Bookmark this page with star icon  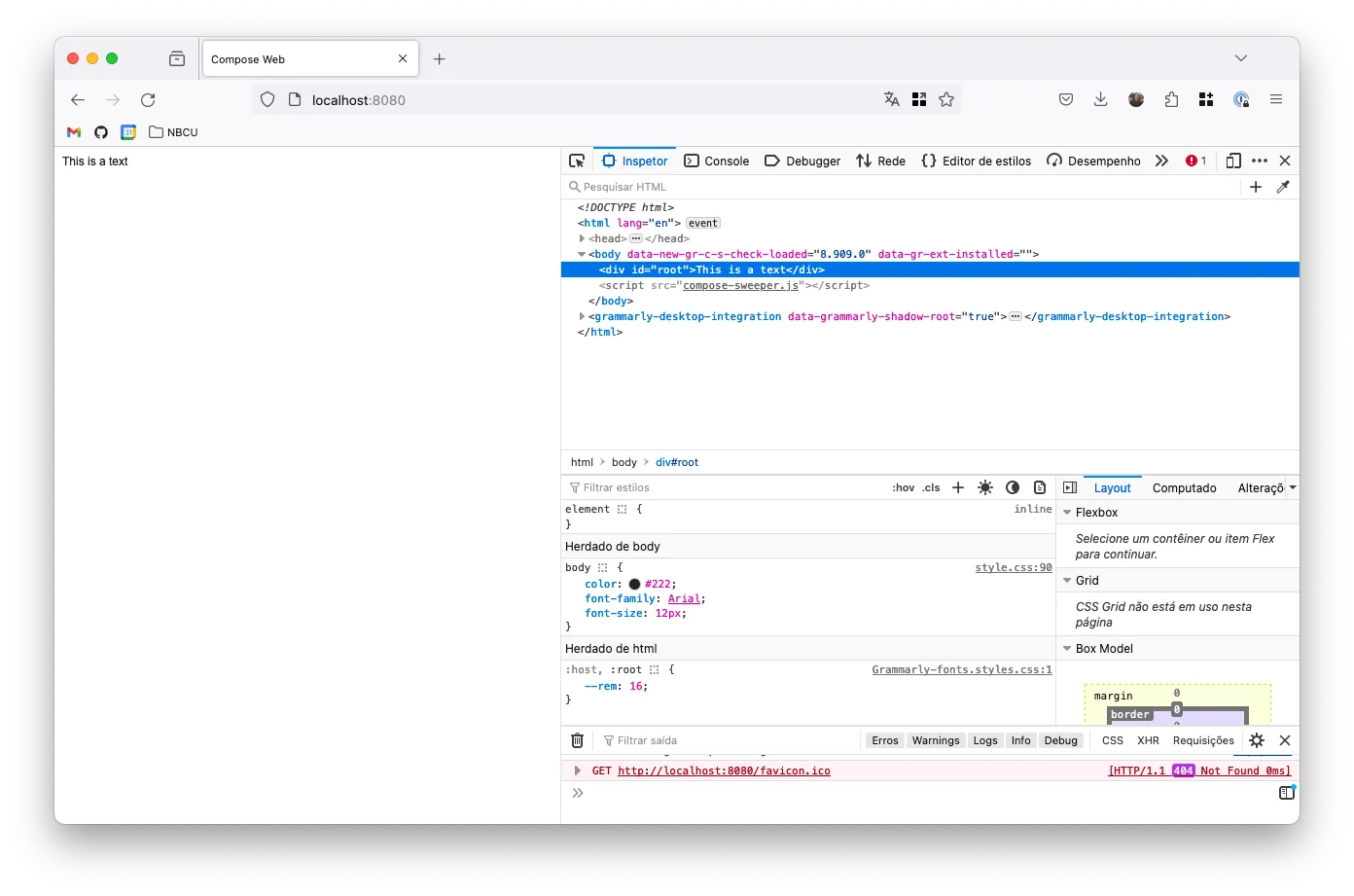946,99
